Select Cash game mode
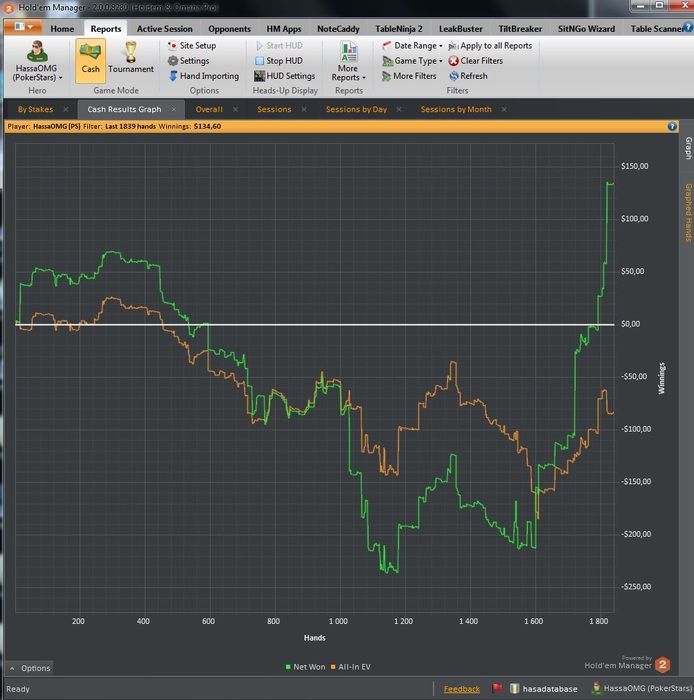This screenshot has width=694, height=700. 91,61
